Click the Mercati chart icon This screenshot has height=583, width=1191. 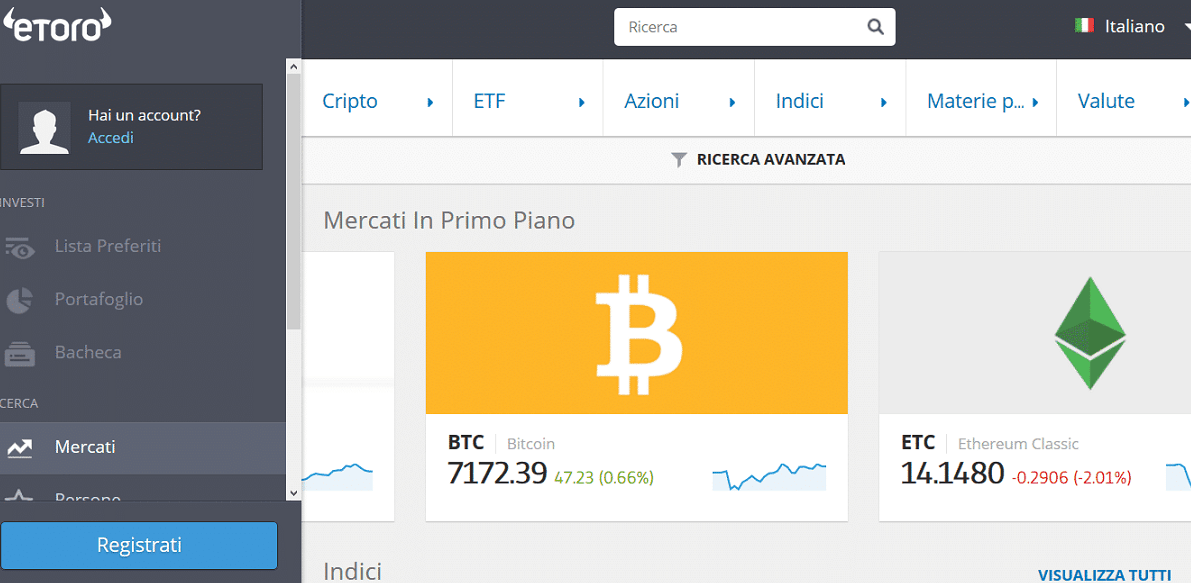20,448
